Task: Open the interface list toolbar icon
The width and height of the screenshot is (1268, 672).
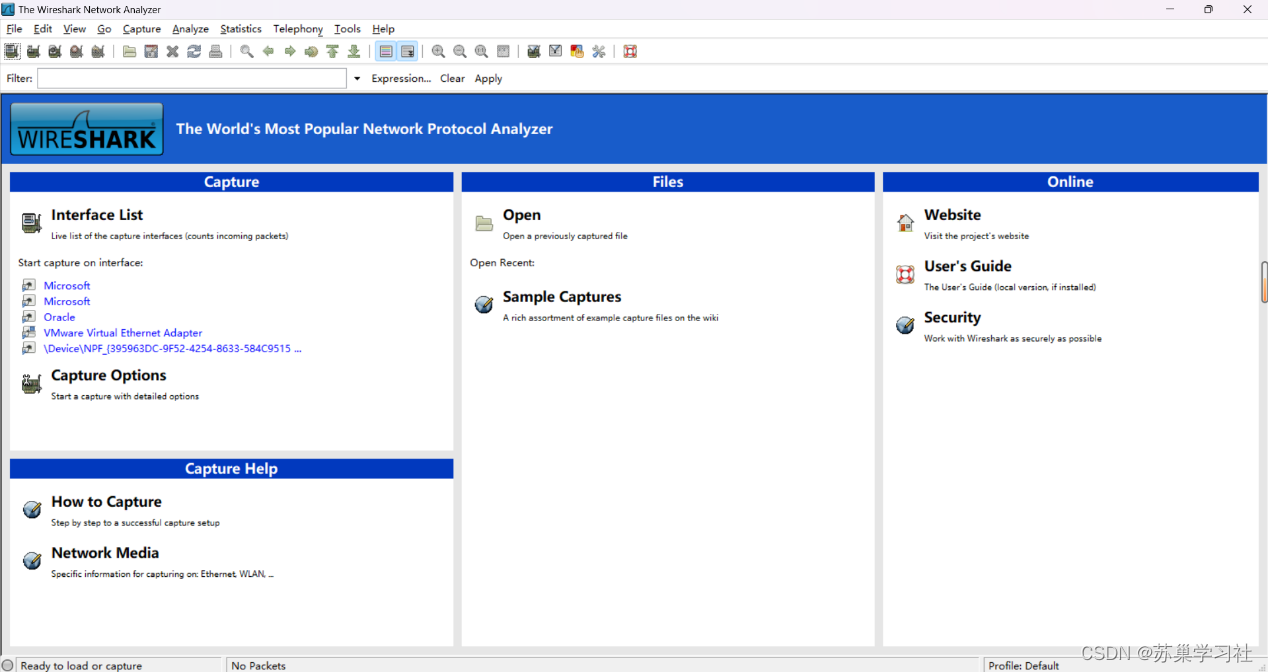Action: point(12,51)
